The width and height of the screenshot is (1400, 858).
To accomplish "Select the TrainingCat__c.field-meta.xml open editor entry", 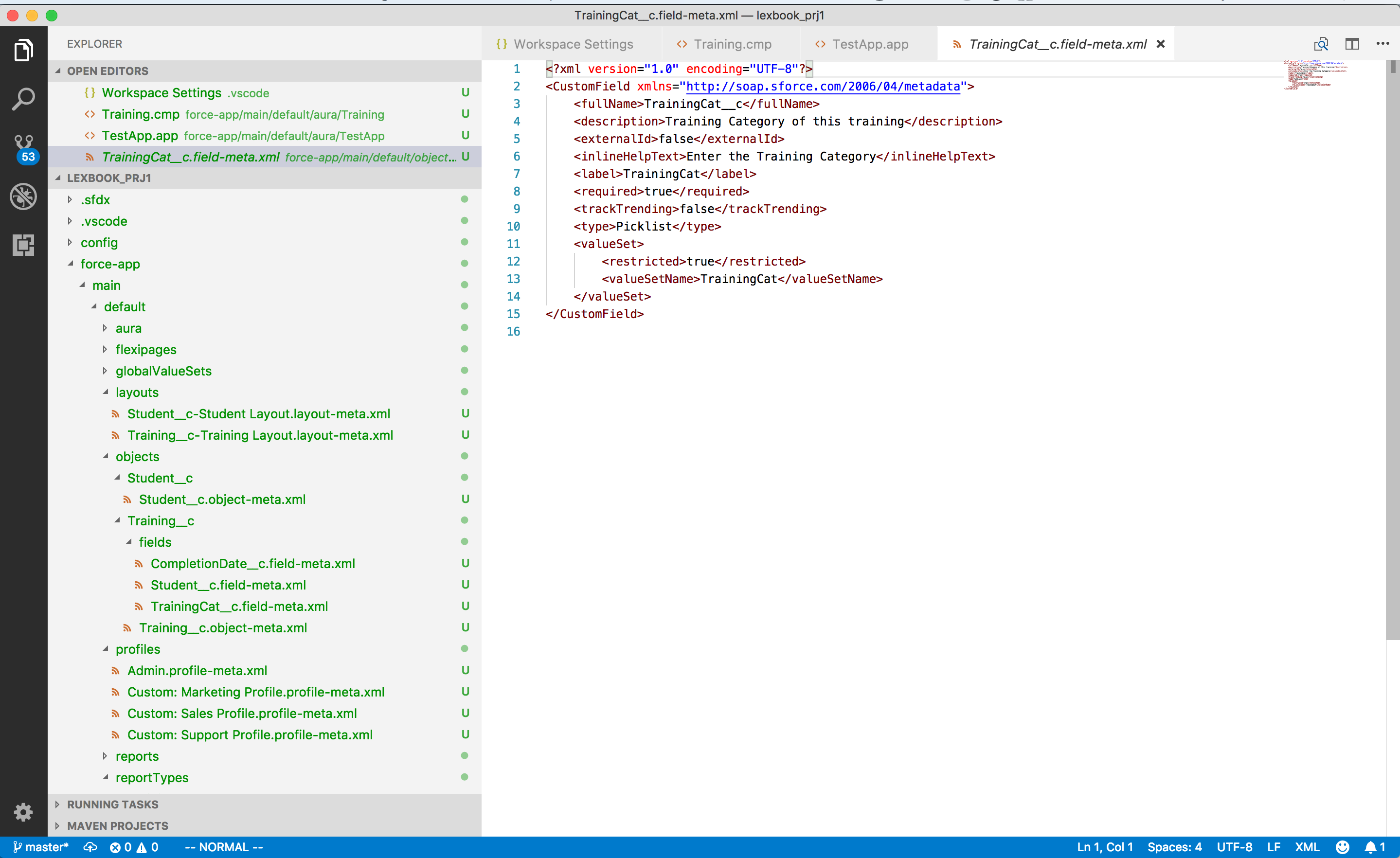I will pyautogui.click(x=265, y=157).
